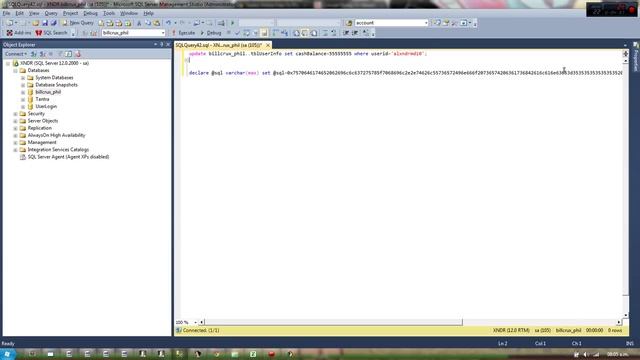
Task: Click the volume icon in system tray
Action: click(585, 354)
